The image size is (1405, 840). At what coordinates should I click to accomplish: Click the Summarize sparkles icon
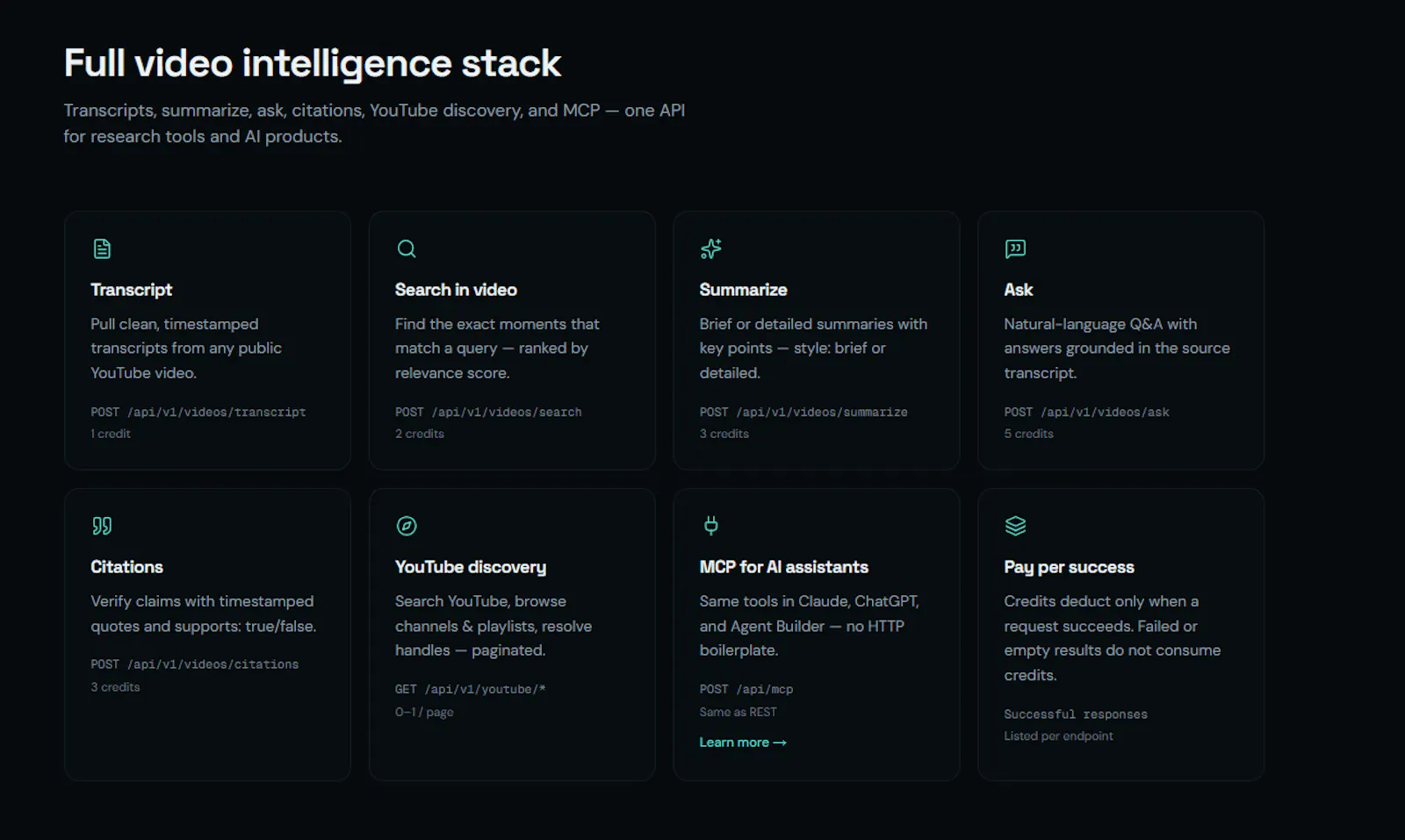[710, 249]
